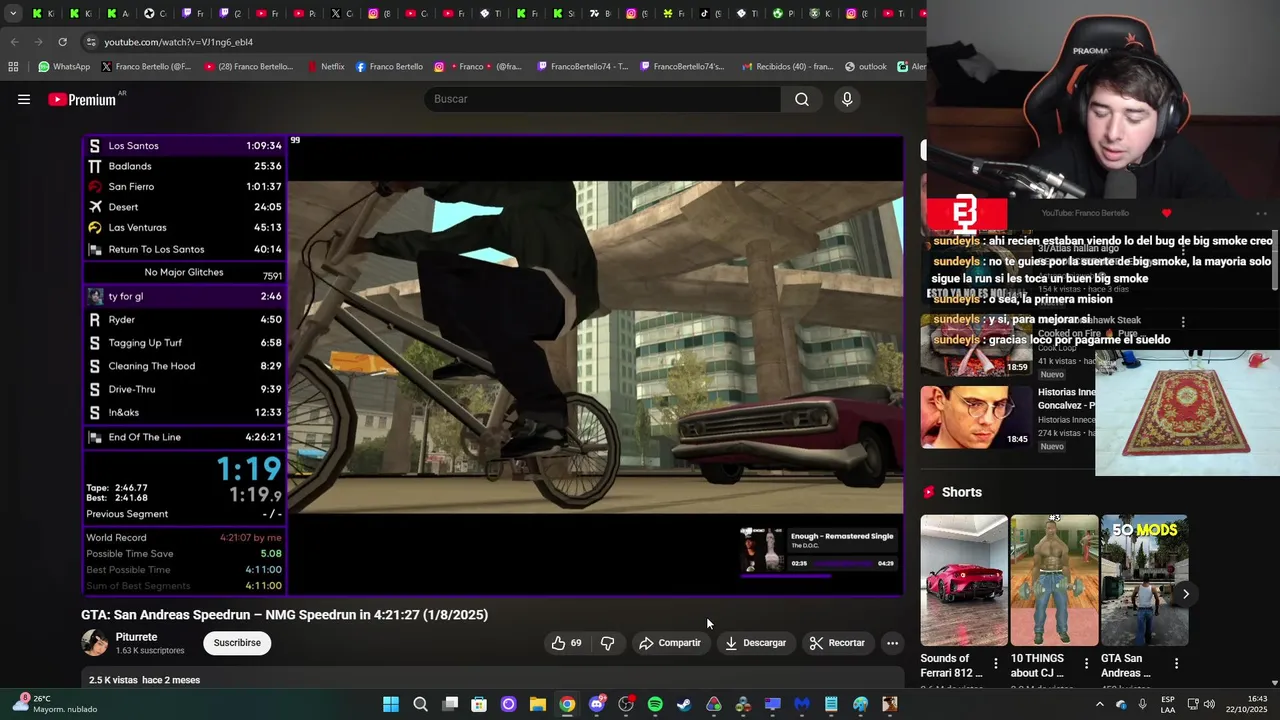Show hidden tray icons chevron
This screenshot has width=1280, height=720.
click(x=1099, y=704)
